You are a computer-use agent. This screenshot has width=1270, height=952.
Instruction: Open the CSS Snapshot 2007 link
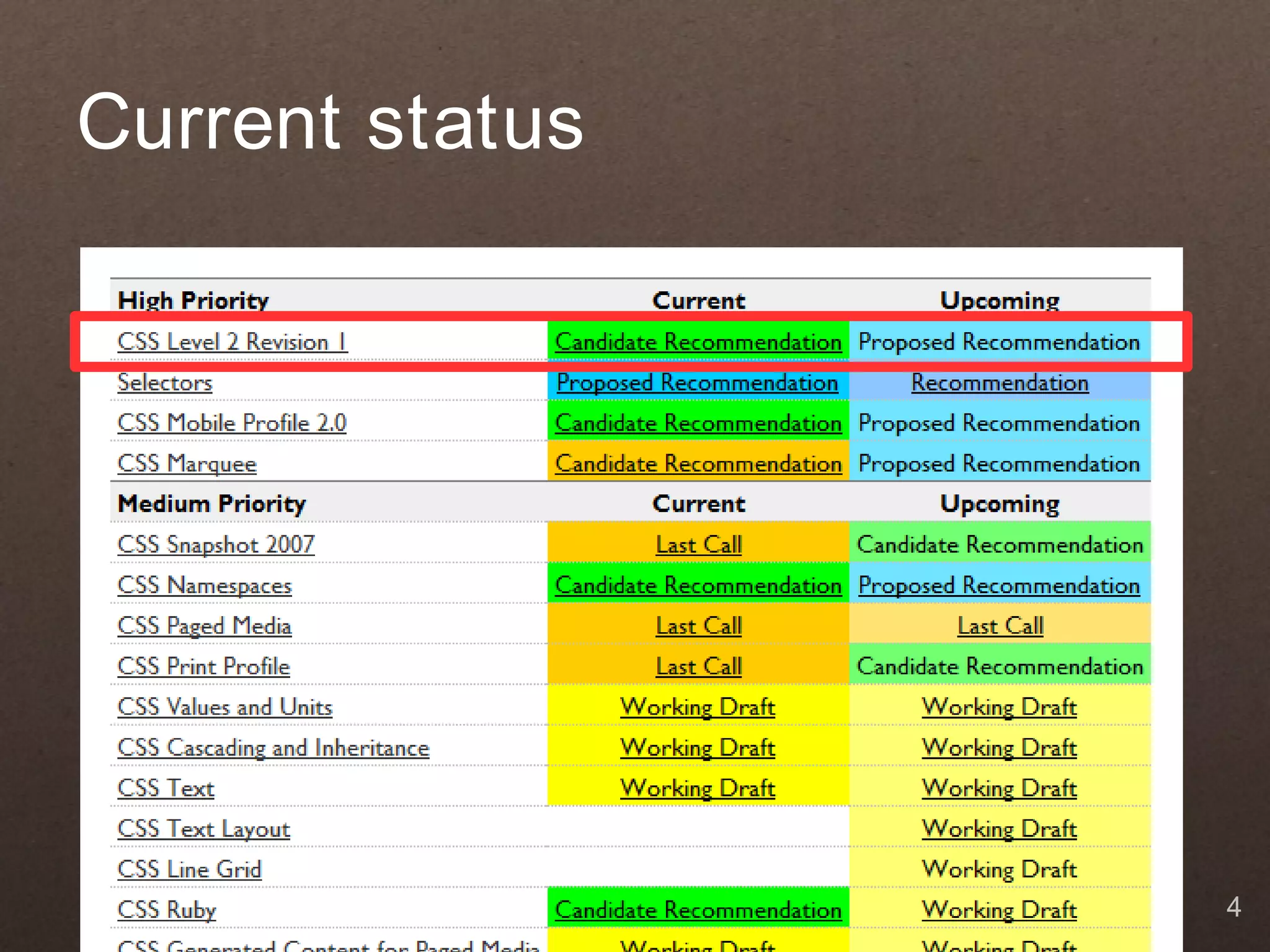click(x=216, y=545)
